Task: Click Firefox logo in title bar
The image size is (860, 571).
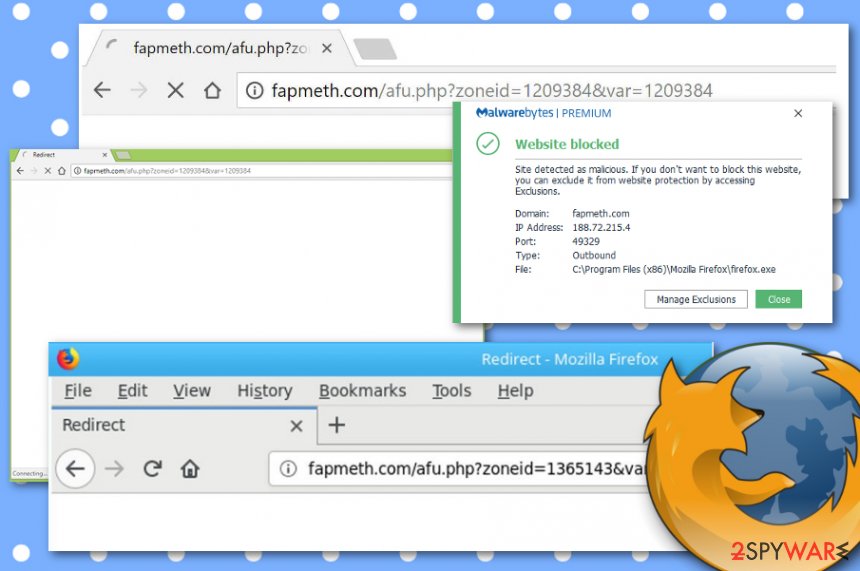Action: (67, 359)
